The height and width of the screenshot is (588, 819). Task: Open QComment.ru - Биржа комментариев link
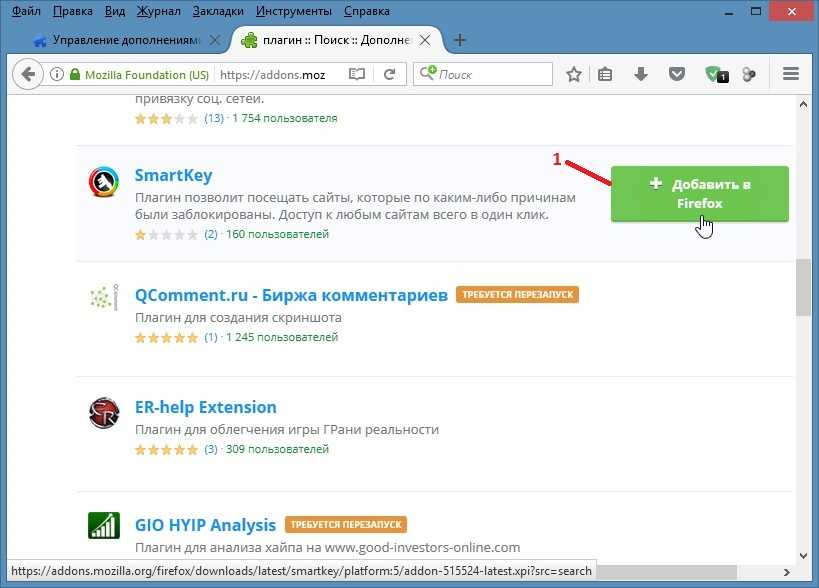291,295
